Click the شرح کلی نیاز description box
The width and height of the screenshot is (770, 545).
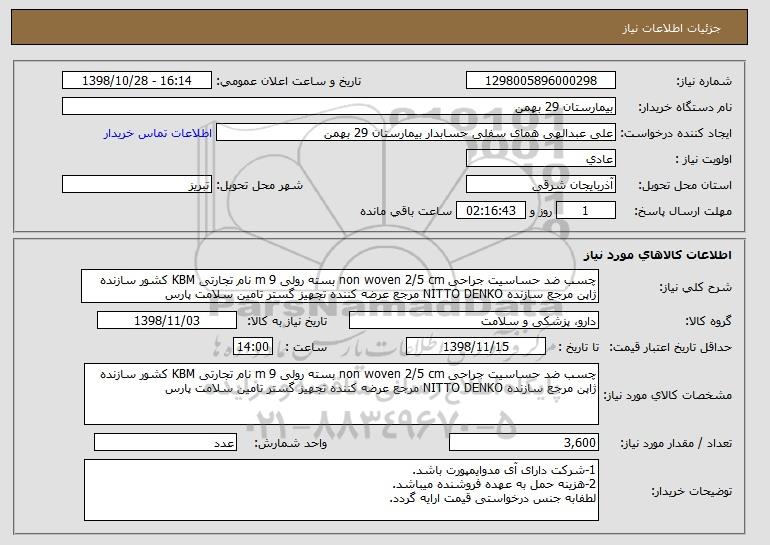coord(340,286)
